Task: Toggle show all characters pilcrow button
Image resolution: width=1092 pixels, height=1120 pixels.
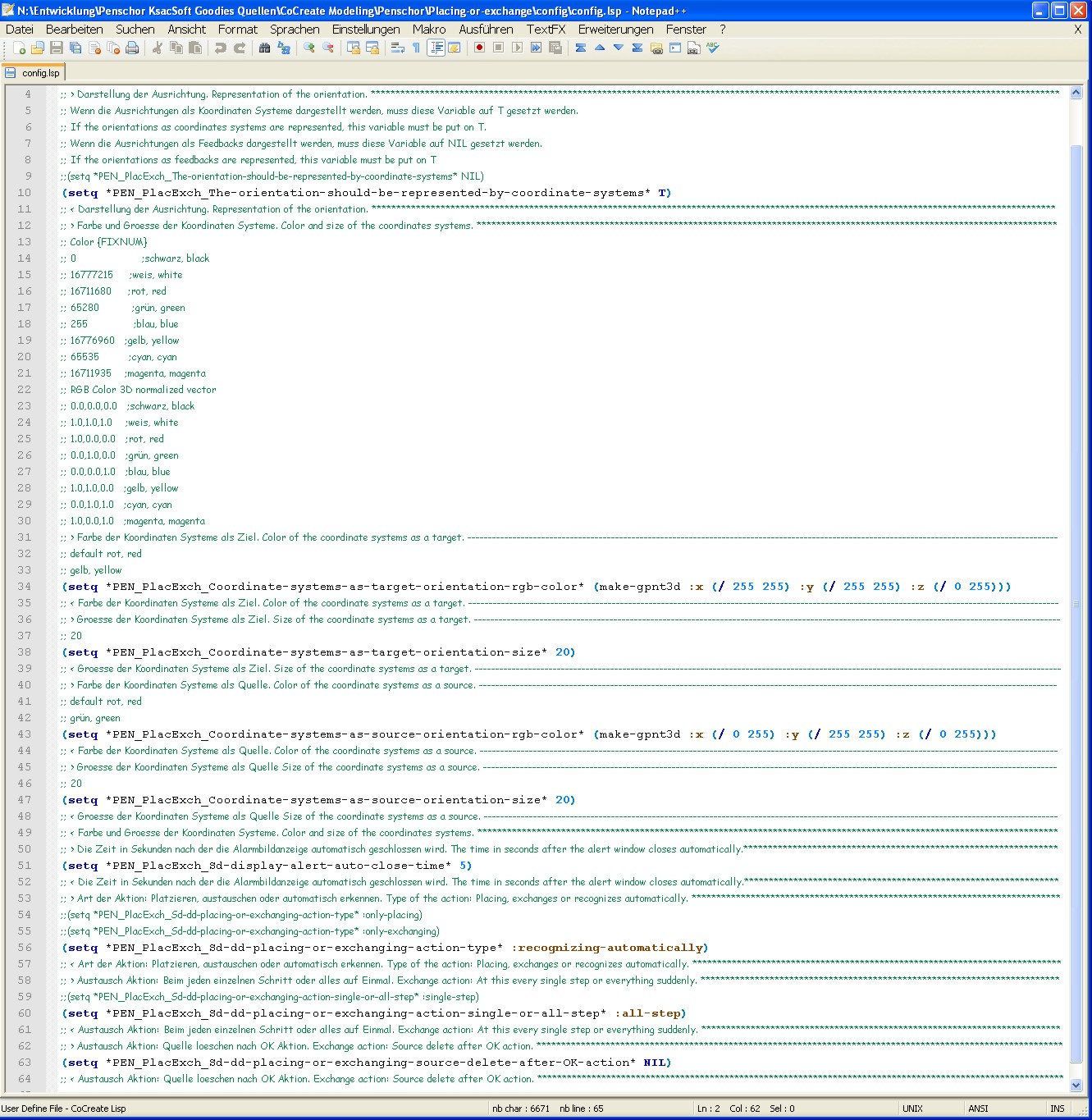Action: [417, 48]
